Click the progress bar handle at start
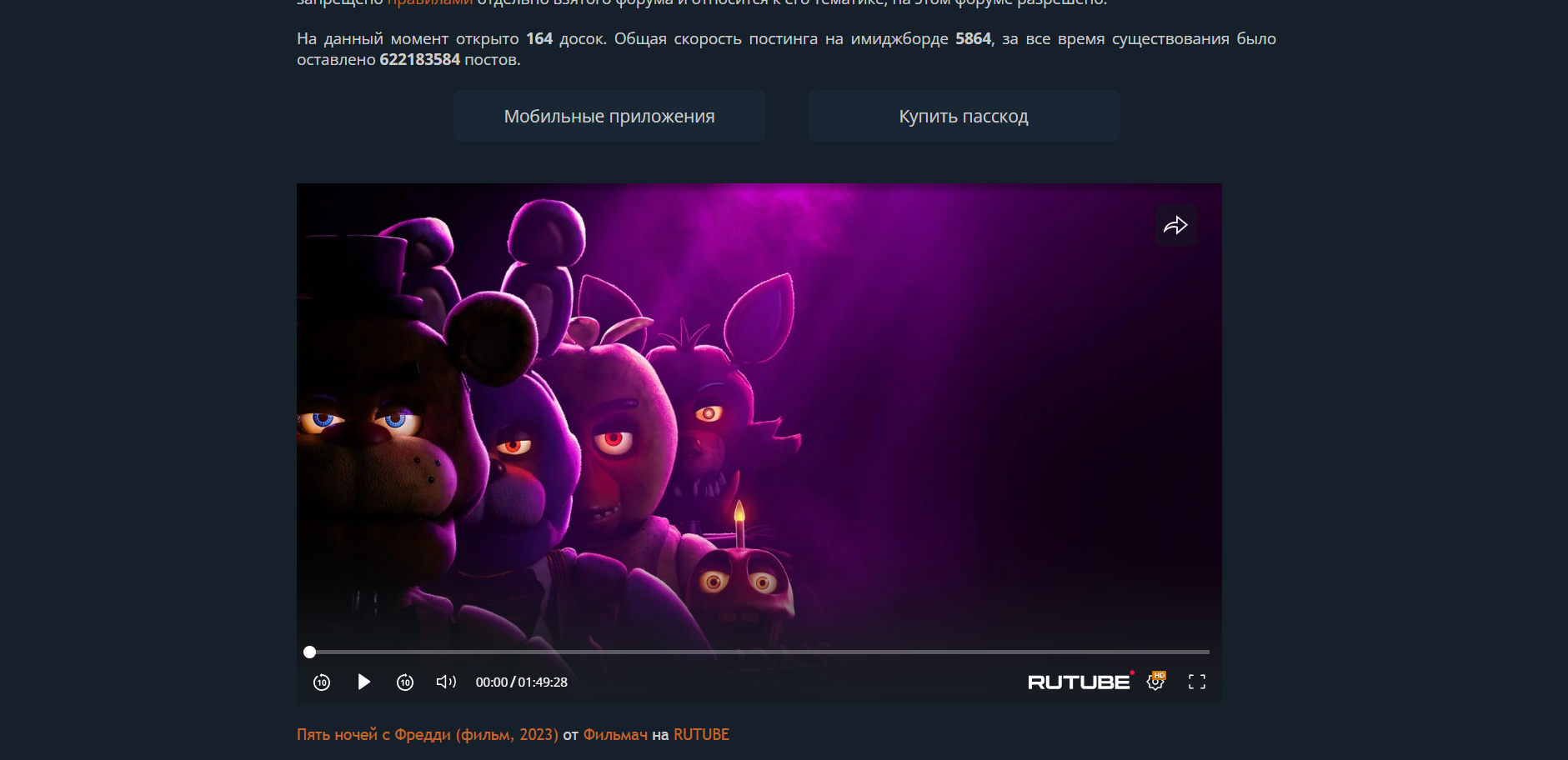Image resolution: width=1568 pixels, height=760 pixels. (x=309, y=652)
